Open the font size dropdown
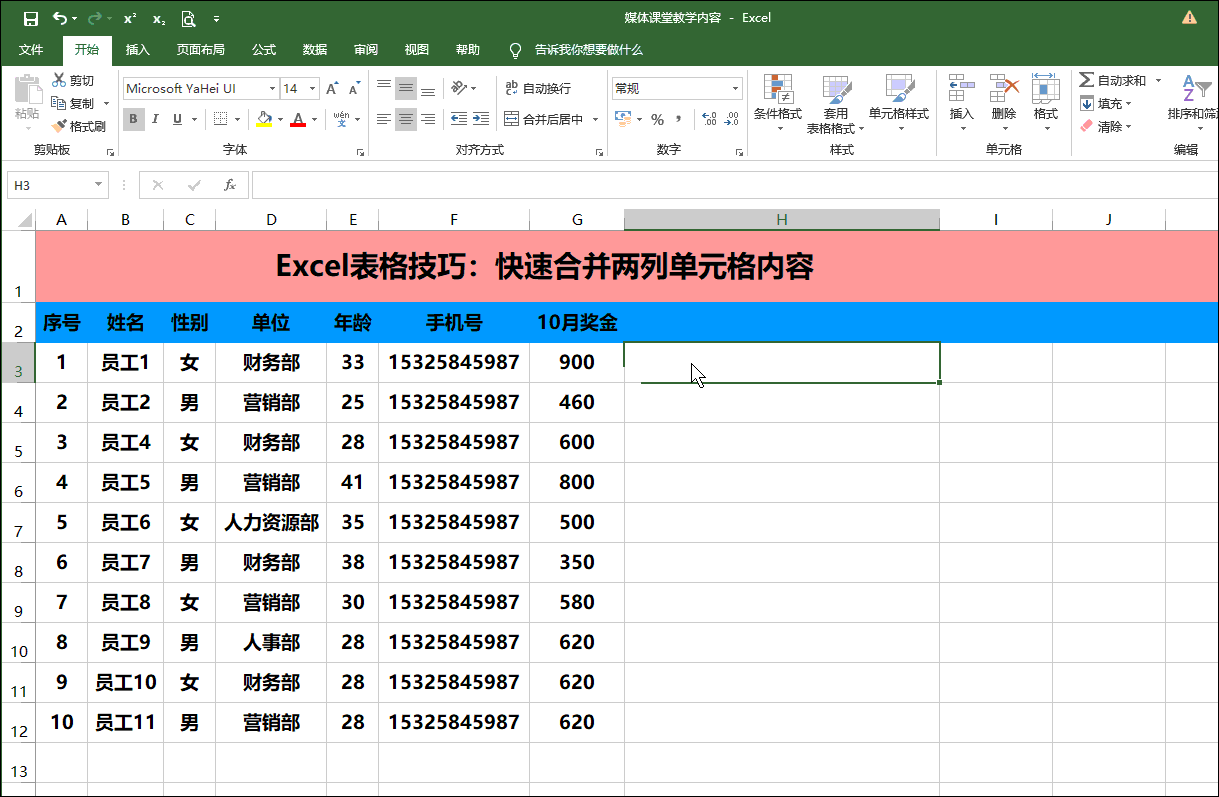 point(313,88)
